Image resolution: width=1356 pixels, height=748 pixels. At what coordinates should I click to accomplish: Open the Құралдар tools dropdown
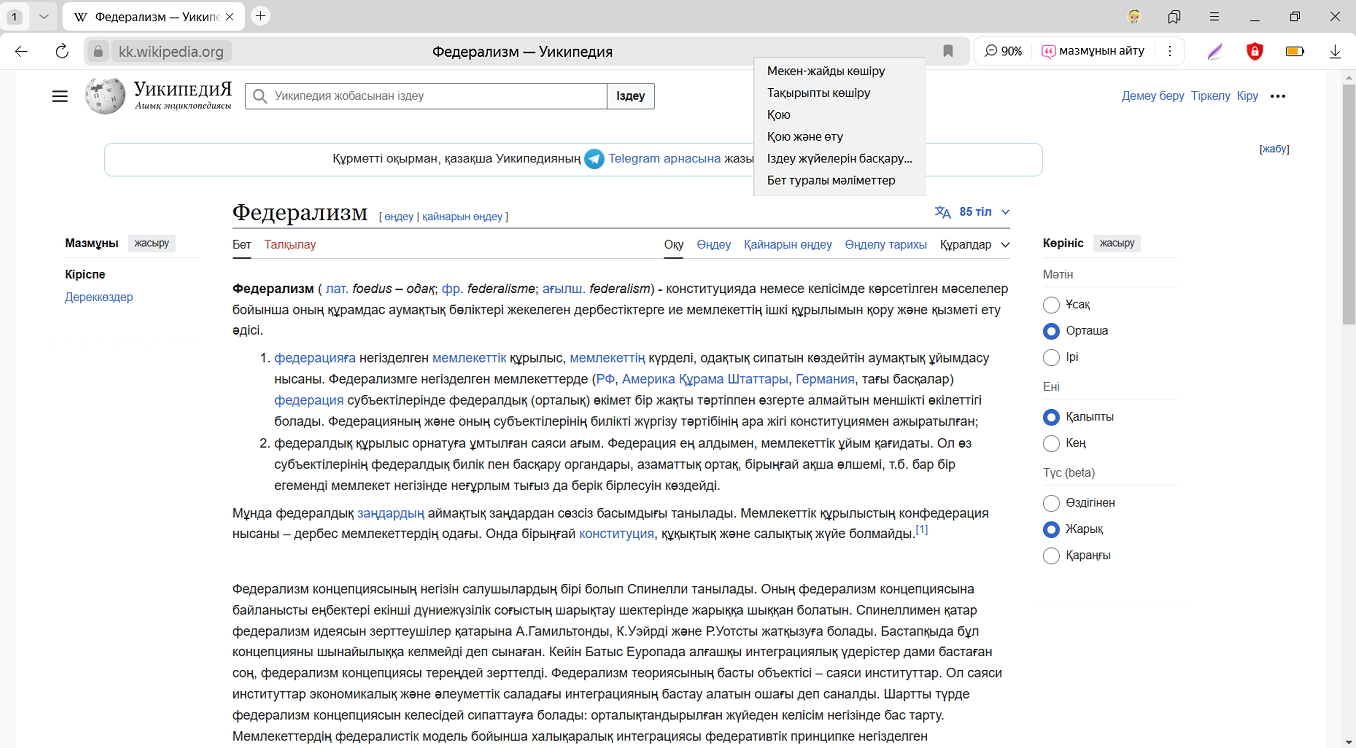[x=974, y=245]
